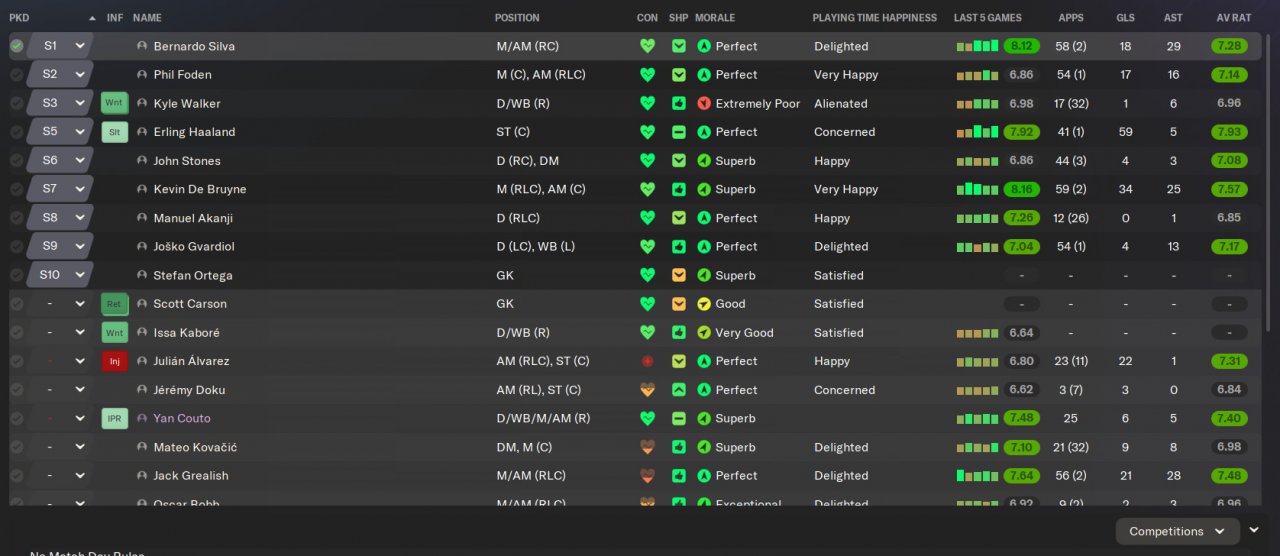Click Kevin De Bruyne's last 5 games form bars
1280x556 pixels.
977,189
